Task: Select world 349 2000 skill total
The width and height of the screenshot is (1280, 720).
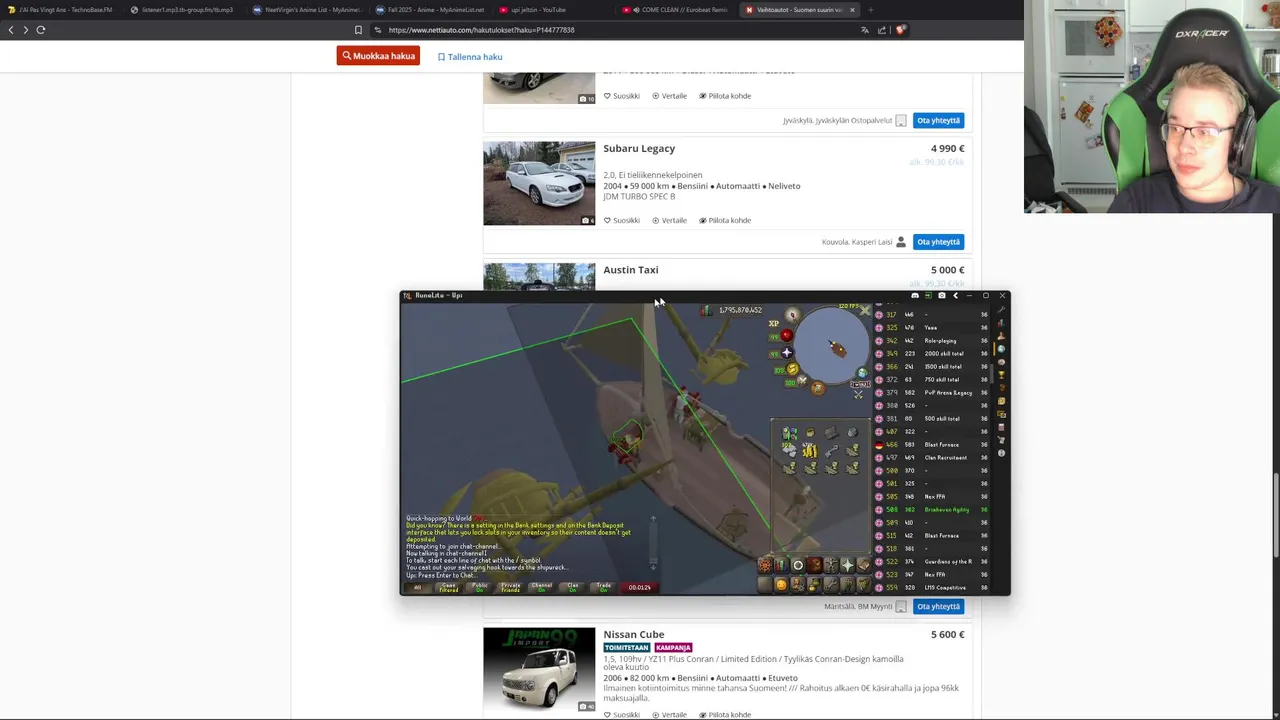Action: tap(932, 353)
